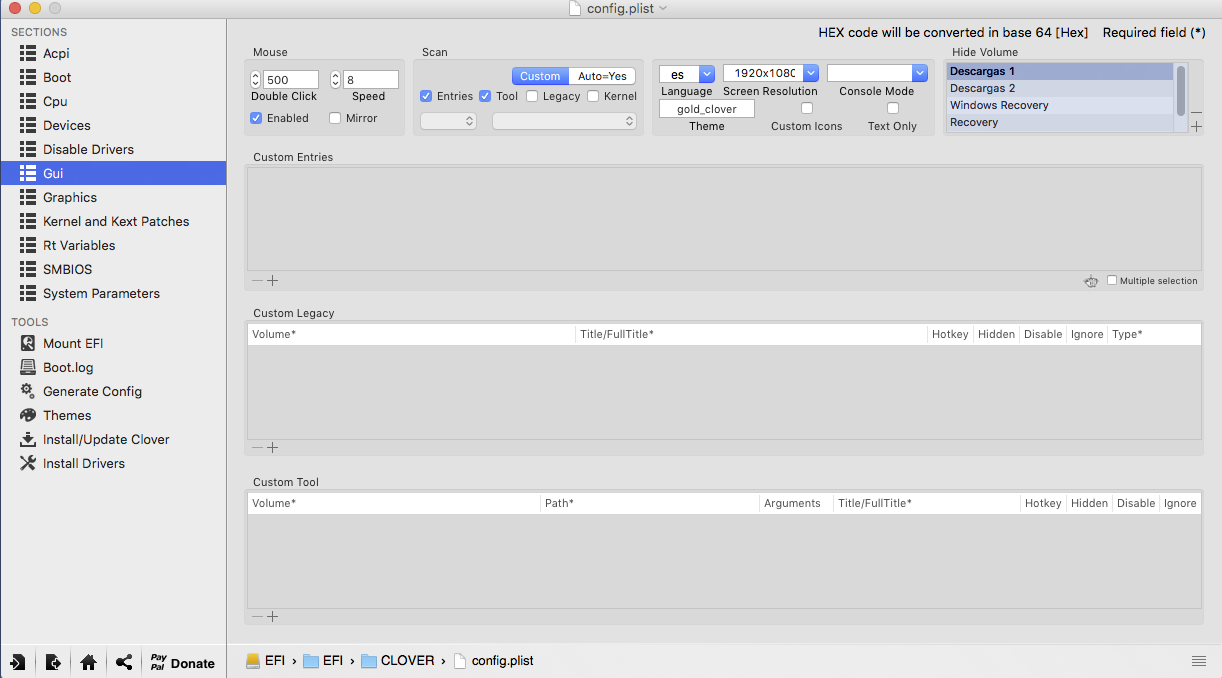
Task: Select the Graphics section
Action: [x=70, y=197]
